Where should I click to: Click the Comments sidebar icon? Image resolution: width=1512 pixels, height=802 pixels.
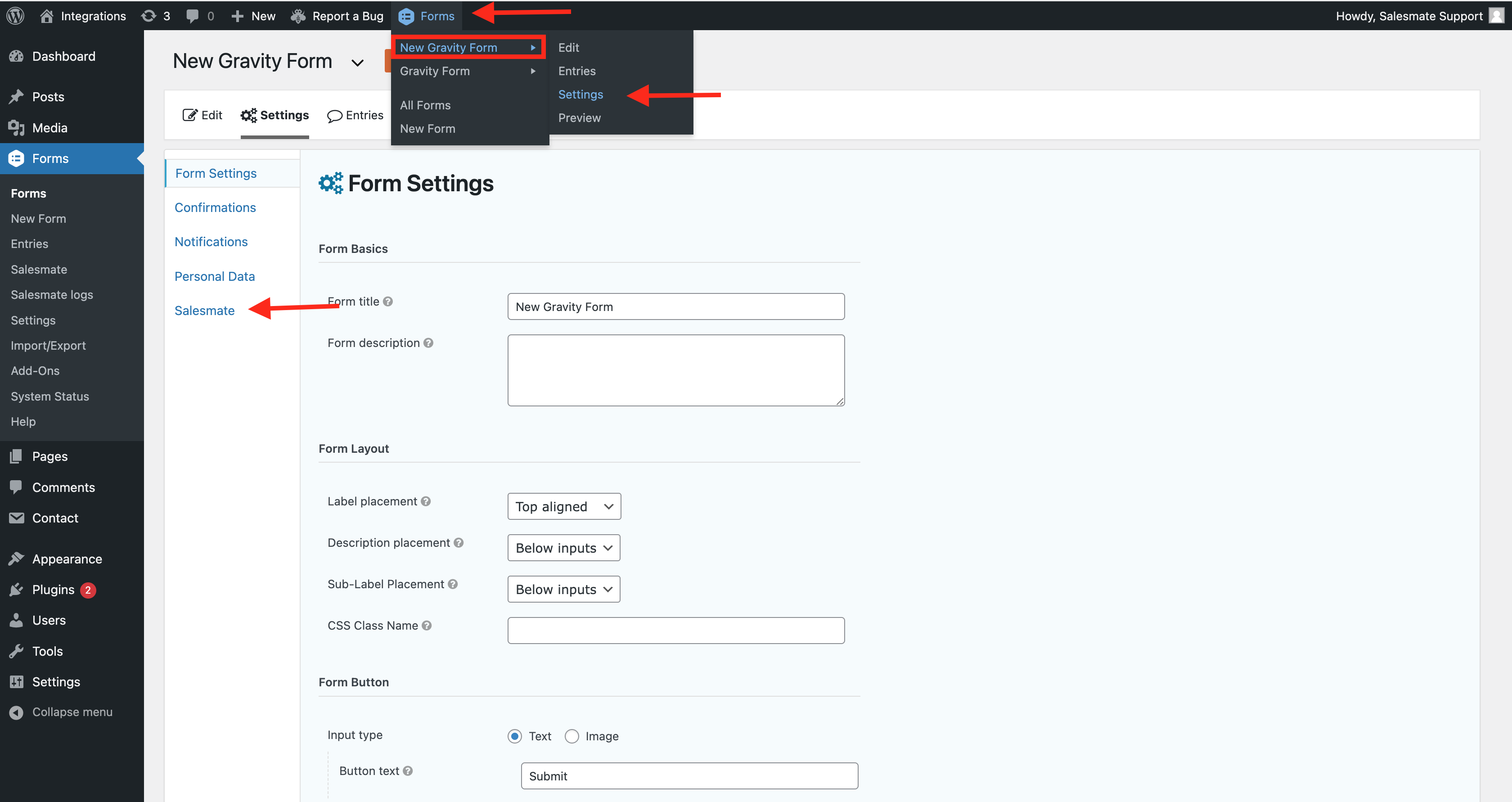pos(17,487)
